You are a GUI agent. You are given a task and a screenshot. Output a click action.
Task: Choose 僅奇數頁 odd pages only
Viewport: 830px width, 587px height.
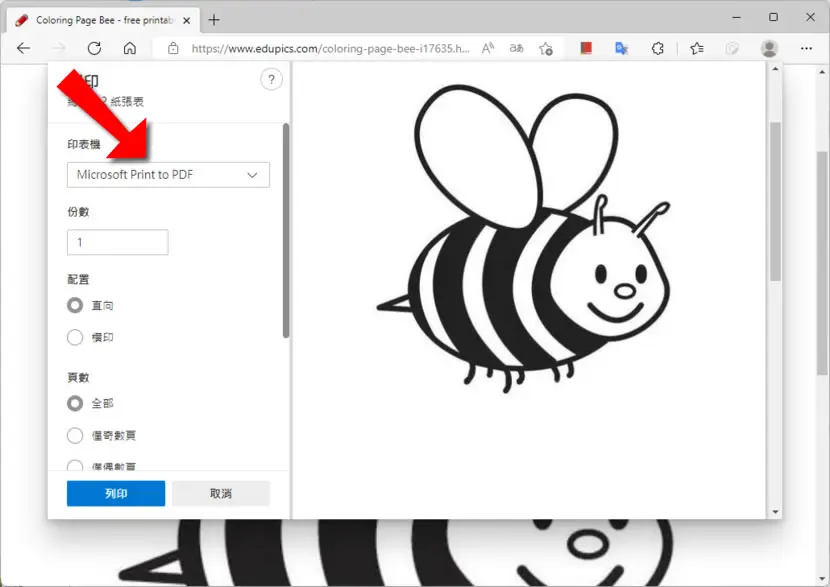(75, 435)
